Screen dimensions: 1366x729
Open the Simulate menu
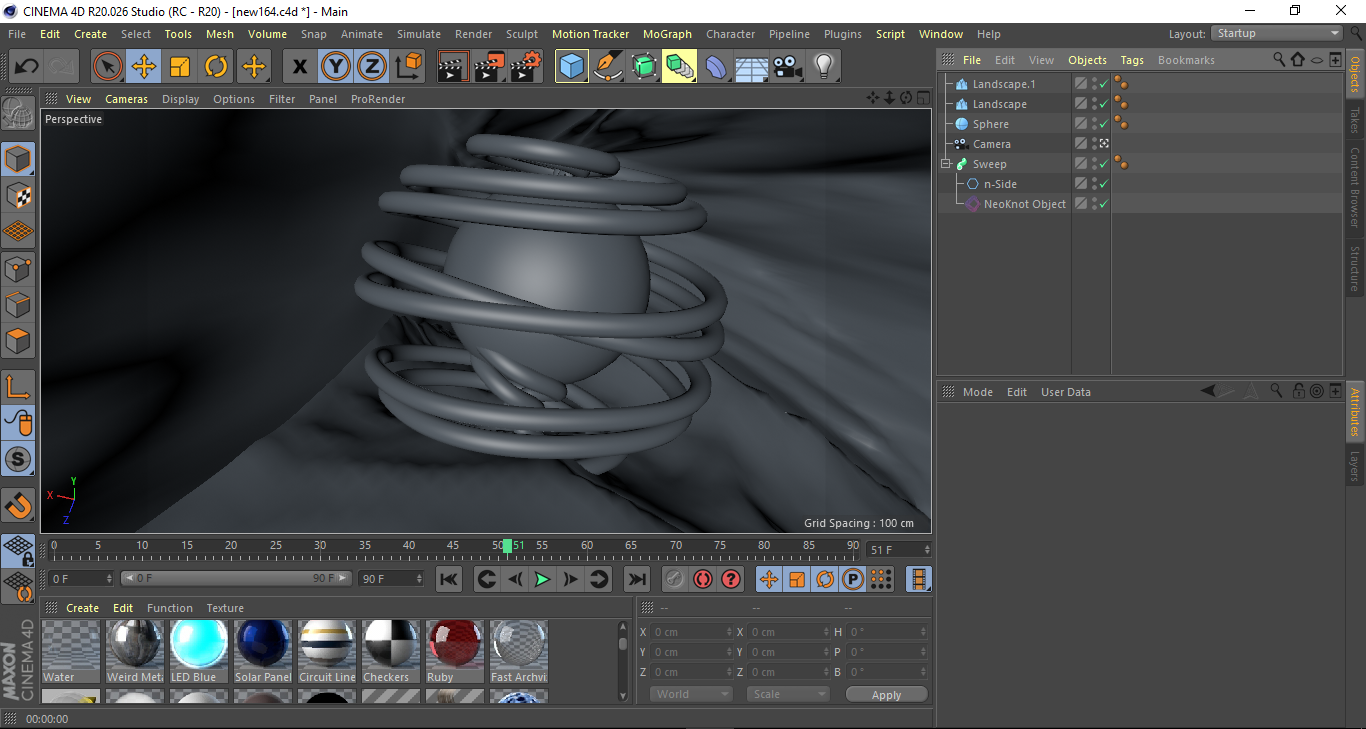pyautogui.click(x=418, y=34)
